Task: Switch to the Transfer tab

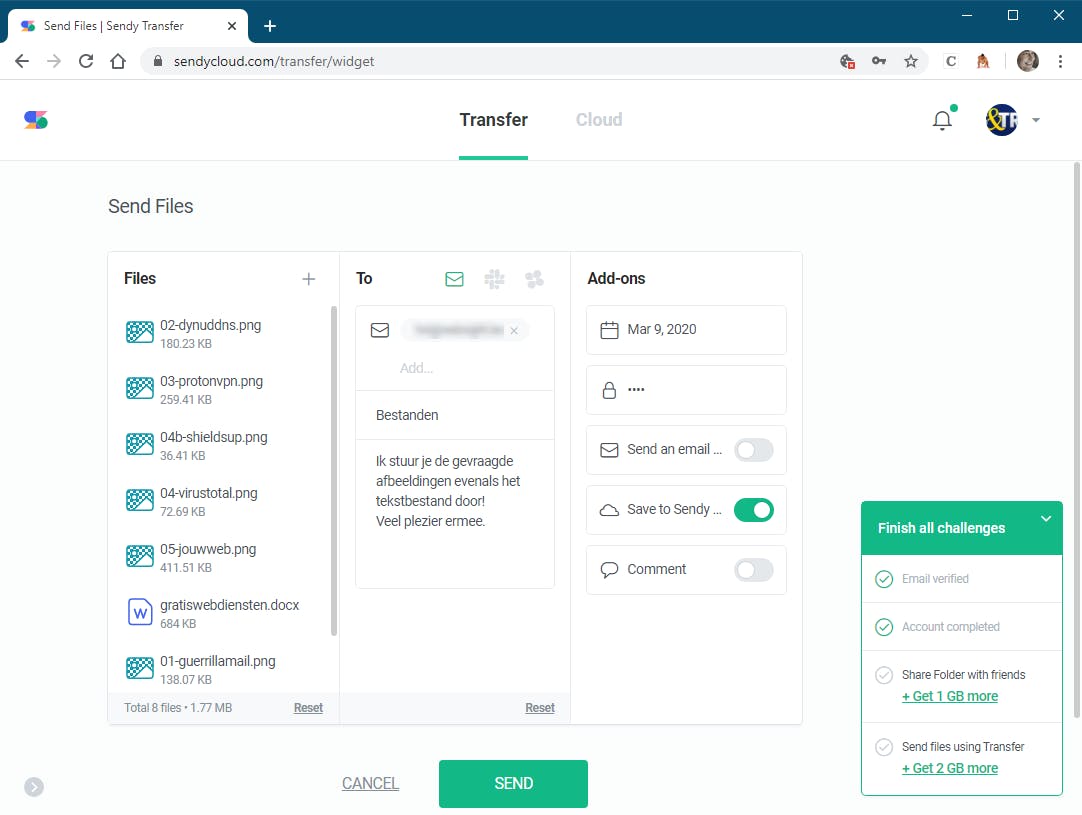Action: (493, 120)
